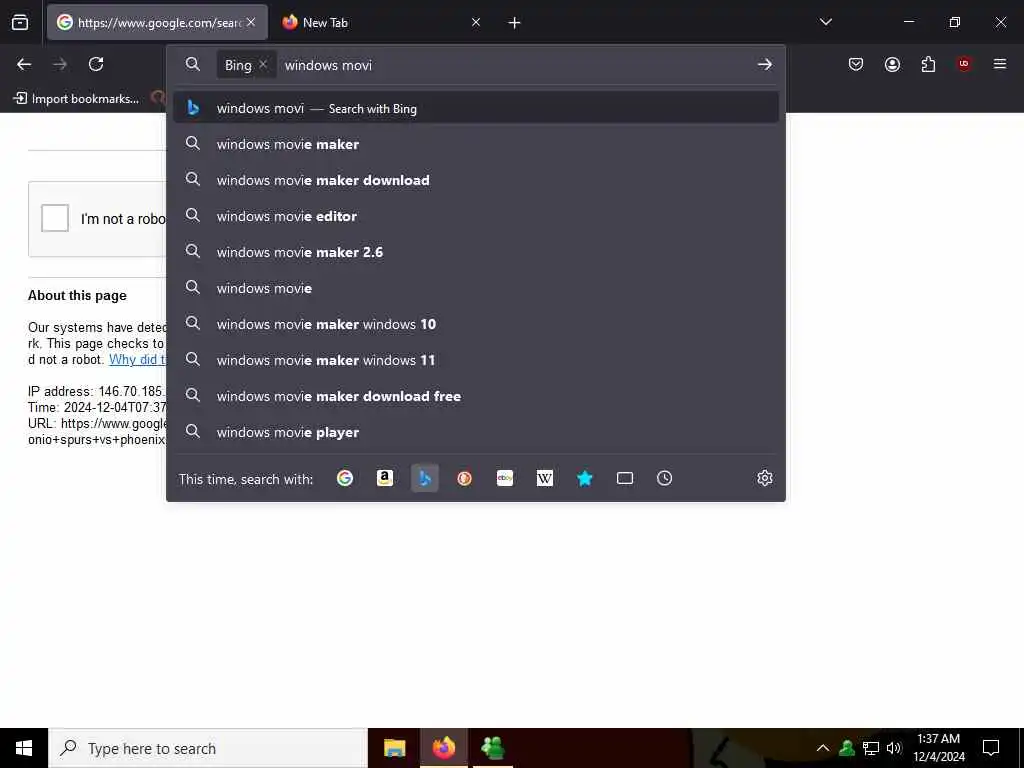Viewport: 1024px width, 768px height.
Task: Search open tabs using the tab icon
Action: [625, 479]
